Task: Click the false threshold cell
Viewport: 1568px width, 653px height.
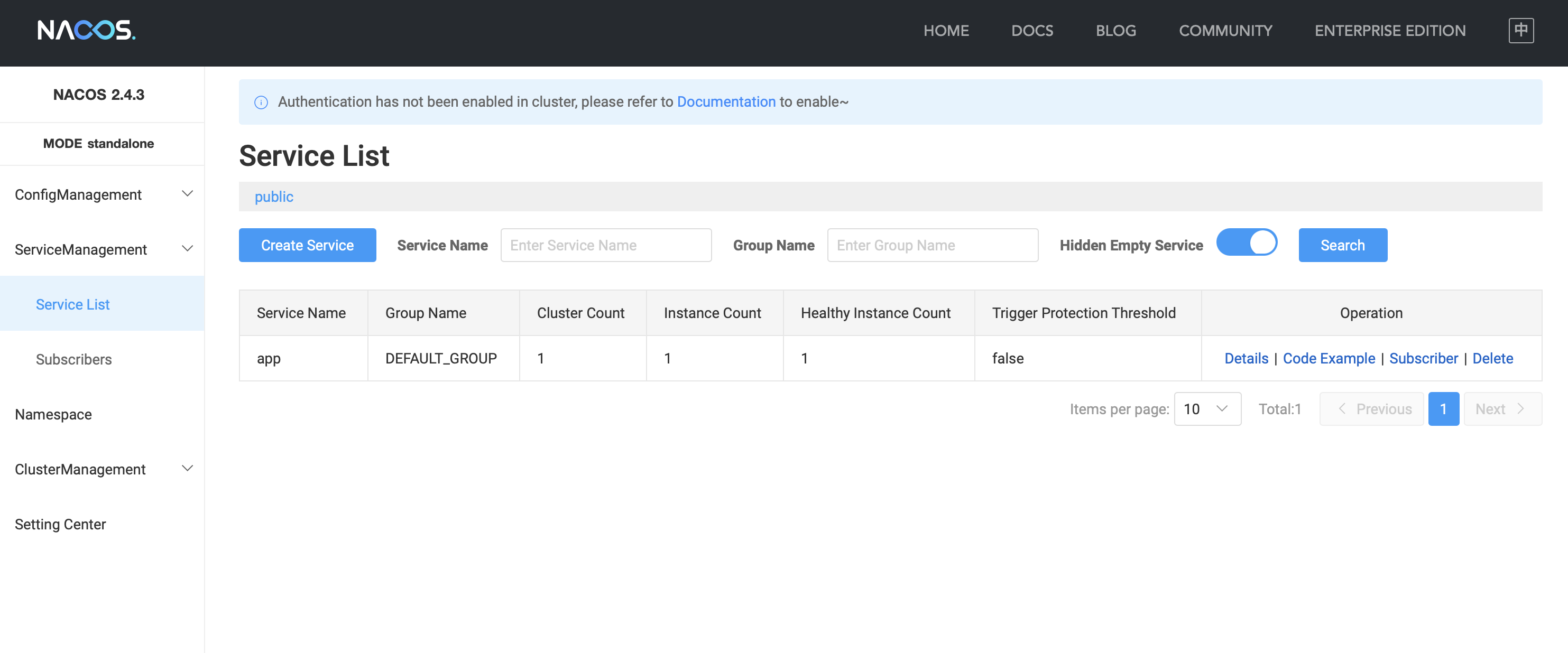Action: pos(1088,358)
